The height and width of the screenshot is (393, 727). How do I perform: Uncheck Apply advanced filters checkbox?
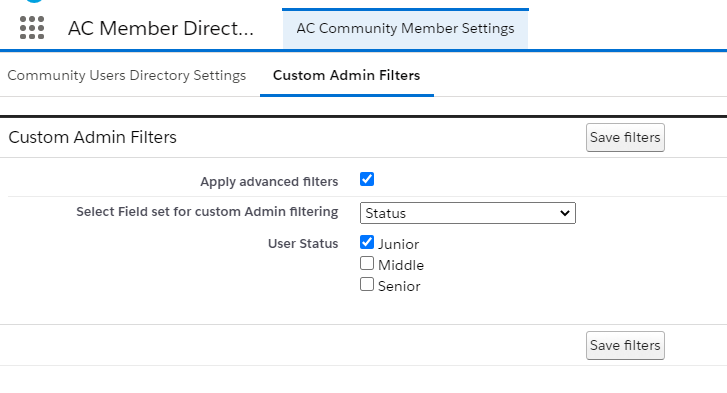(367, 179)
